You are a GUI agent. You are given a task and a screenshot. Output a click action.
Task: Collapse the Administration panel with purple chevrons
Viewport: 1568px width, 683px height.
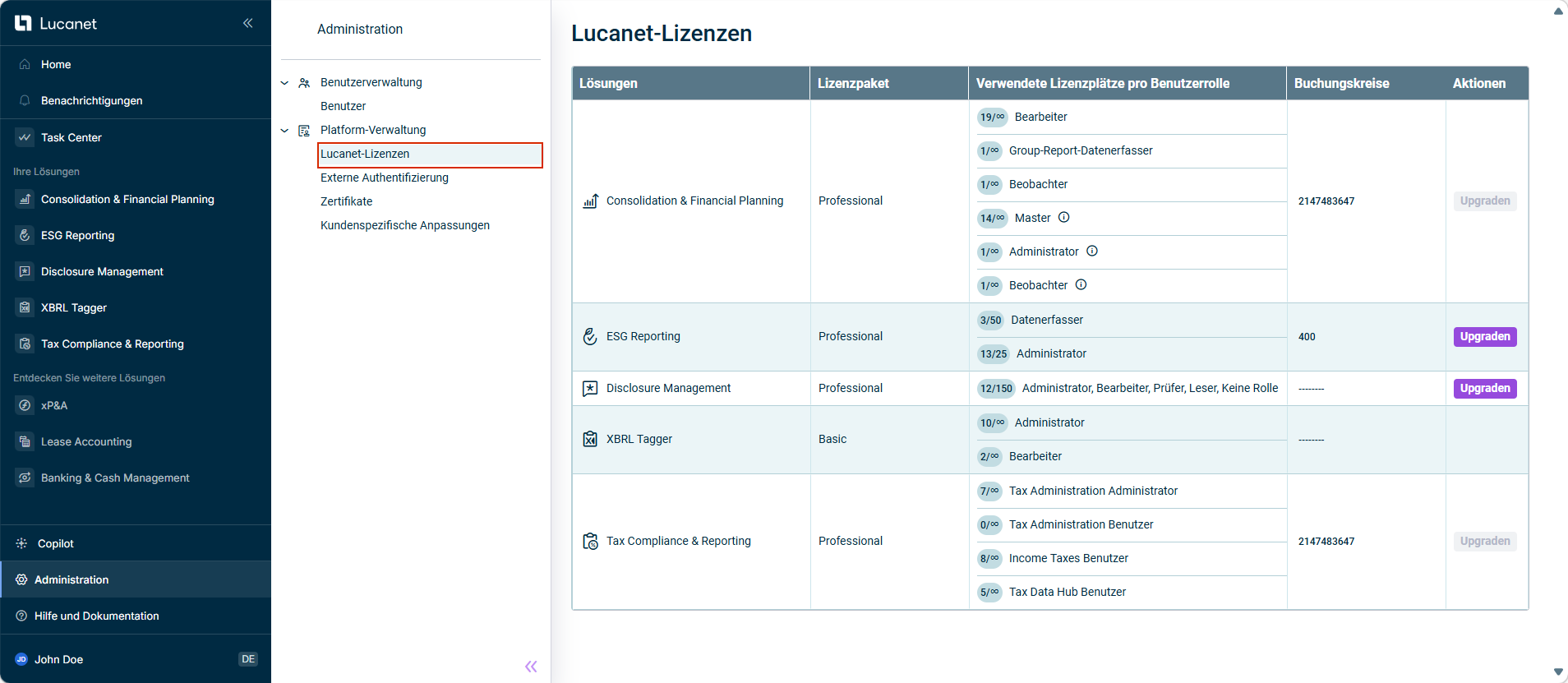[x=531, y=667]
